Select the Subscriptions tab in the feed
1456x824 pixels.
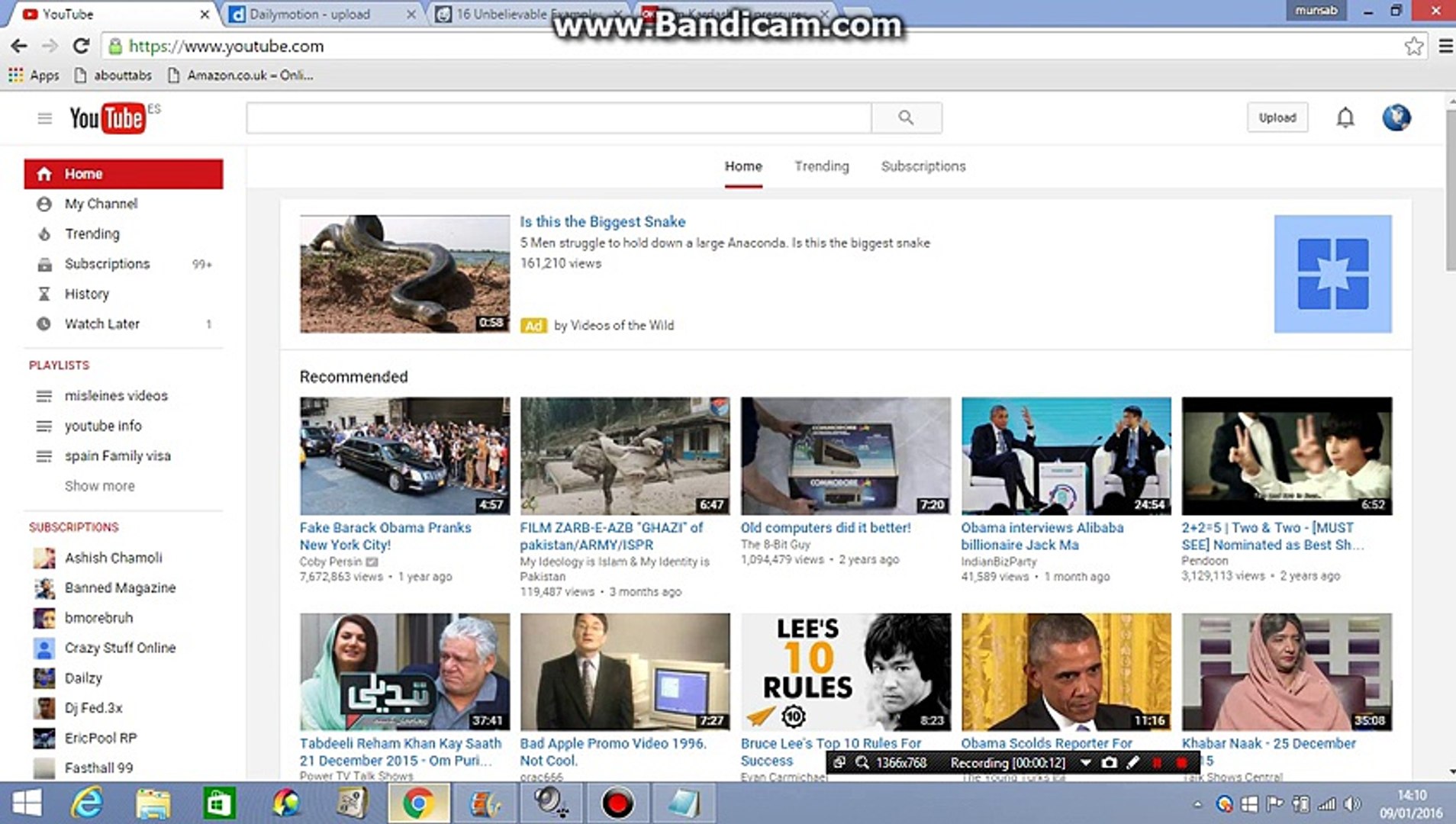pyautogui.click(x=923, y=166)
